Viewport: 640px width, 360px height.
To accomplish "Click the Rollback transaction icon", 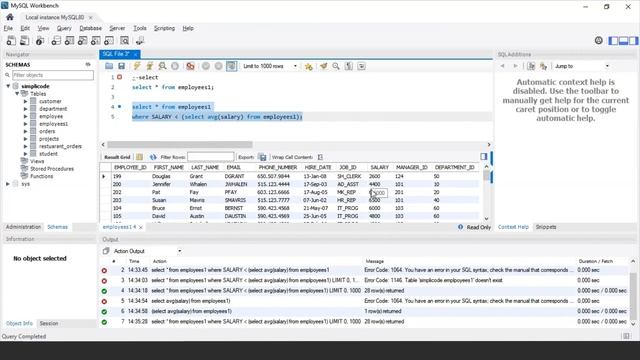I will (218, 66).
